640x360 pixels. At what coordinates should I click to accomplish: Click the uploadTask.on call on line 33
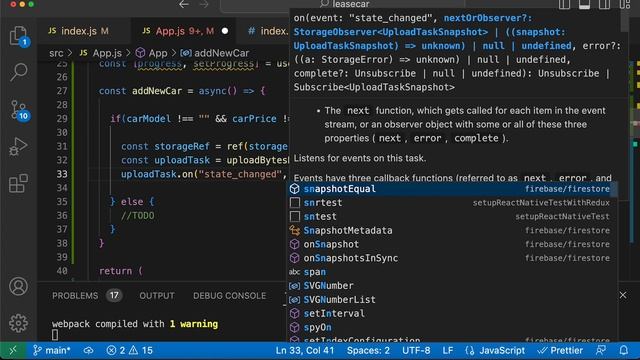click(157, 174)
